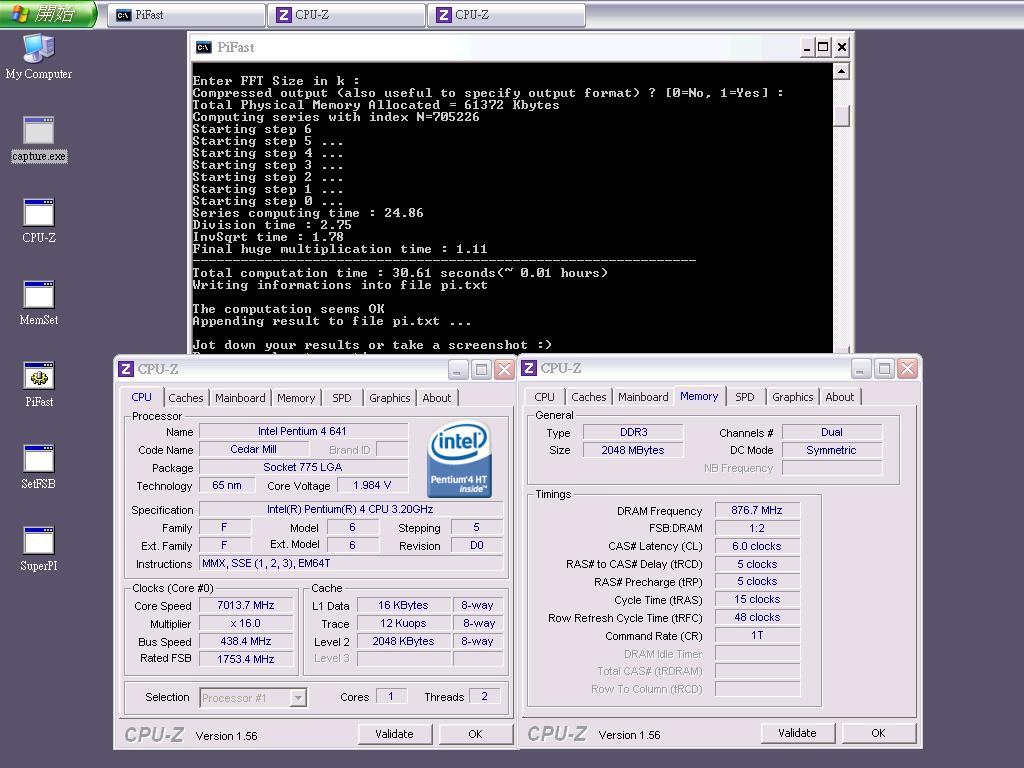
Task: Open SPD tab in right CPU-Z window
Action: pyautogui.click(x=744, y=397)
